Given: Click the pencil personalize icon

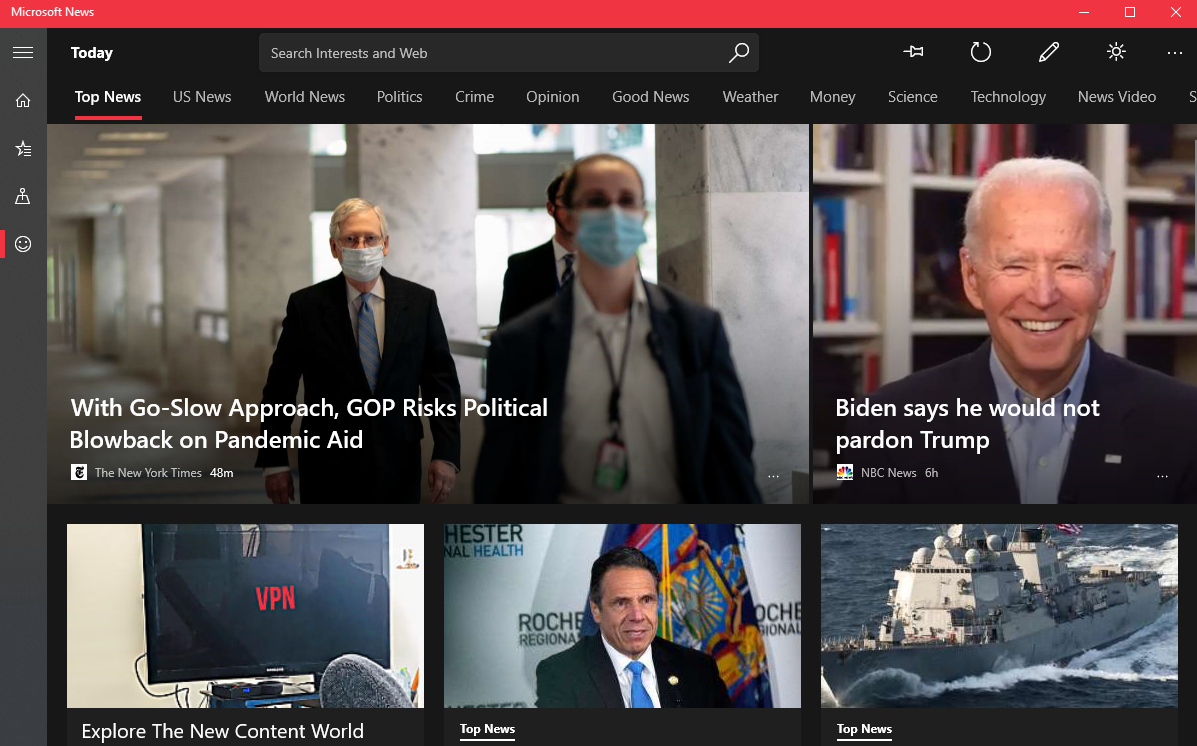Looking at the screenshot, I should tap(1048, 53).
